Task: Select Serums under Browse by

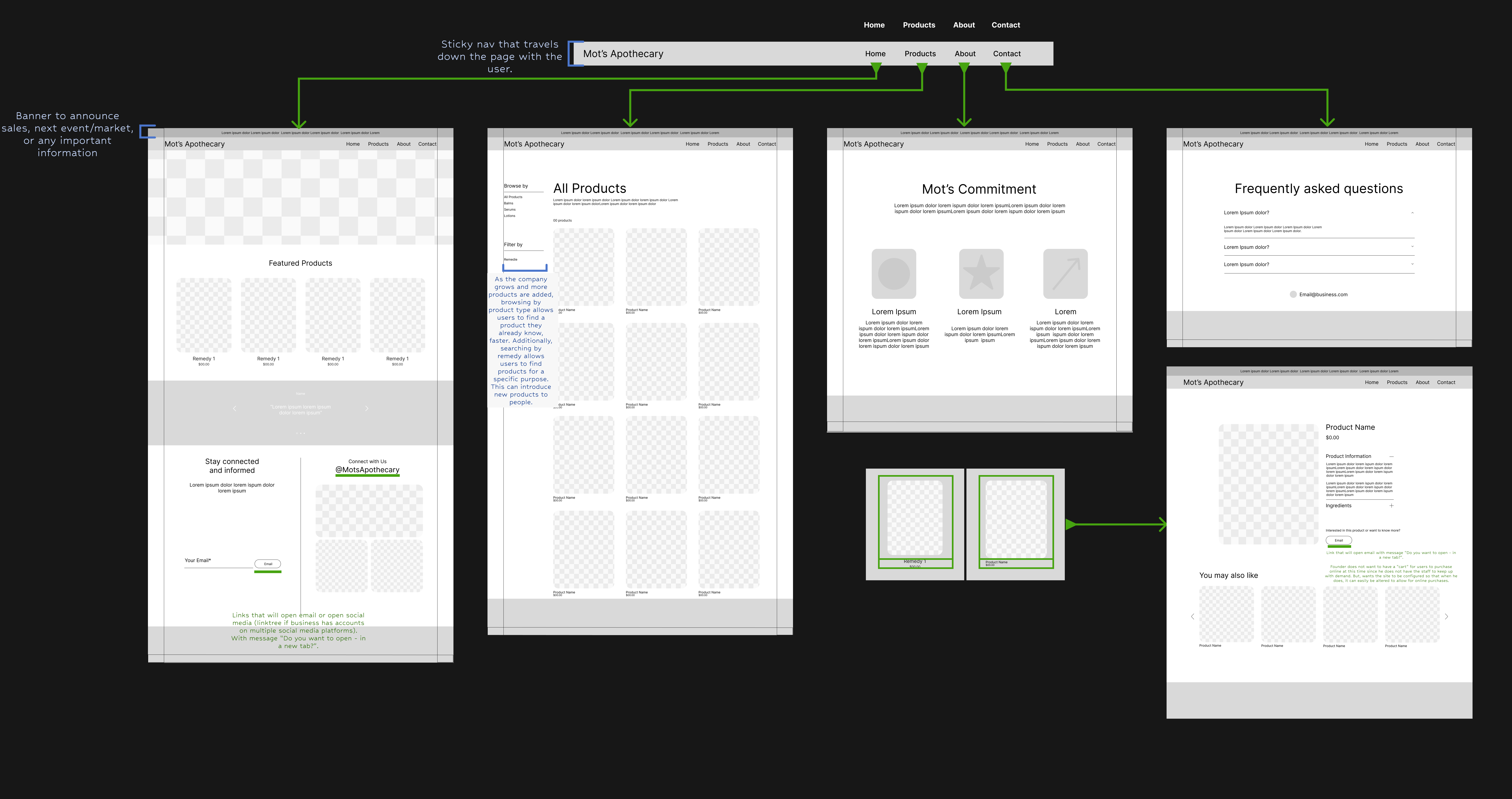Action: click(x=510, y=210)
